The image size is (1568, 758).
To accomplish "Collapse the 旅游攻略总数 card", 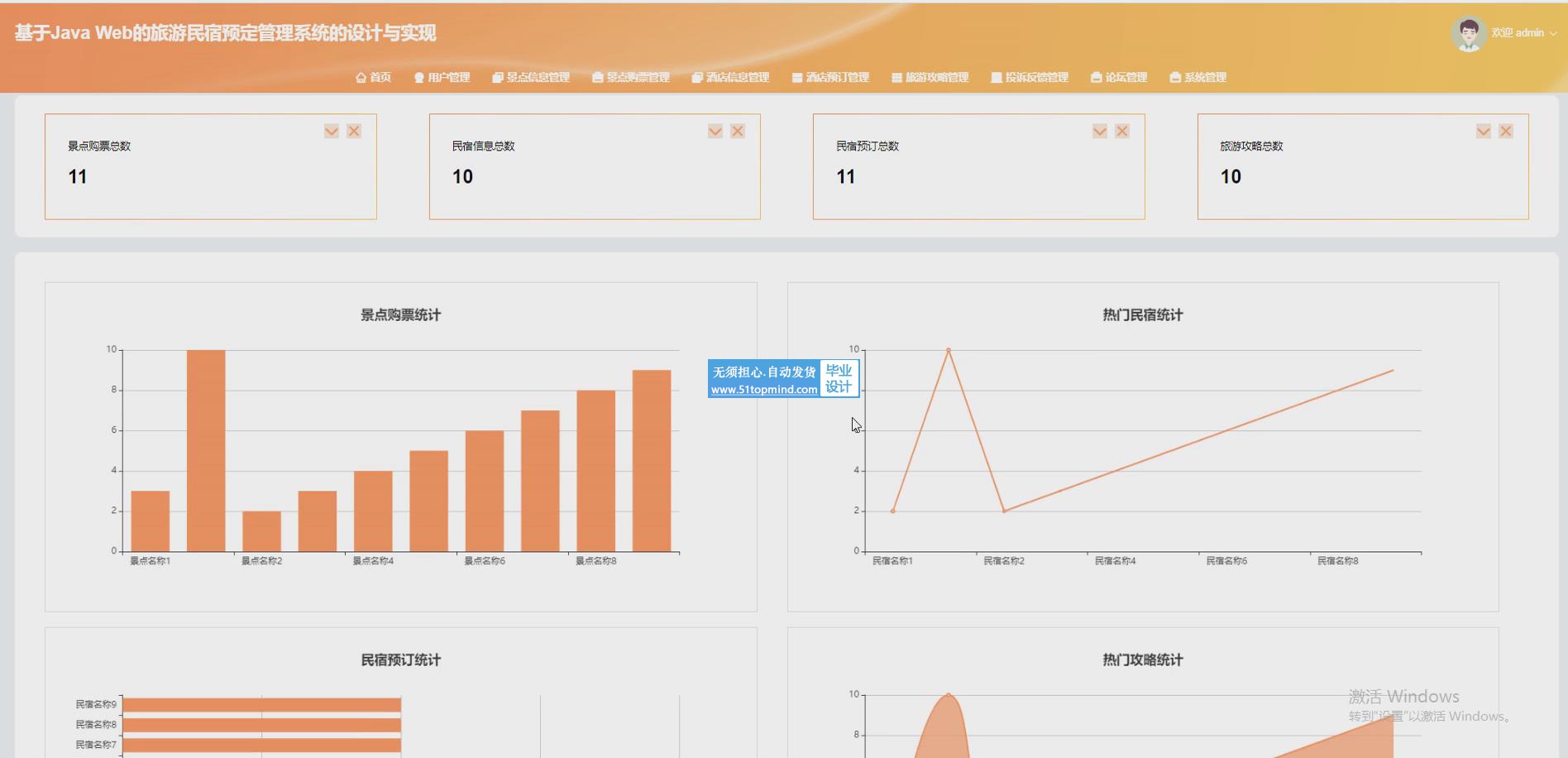I will [1484, 131].
